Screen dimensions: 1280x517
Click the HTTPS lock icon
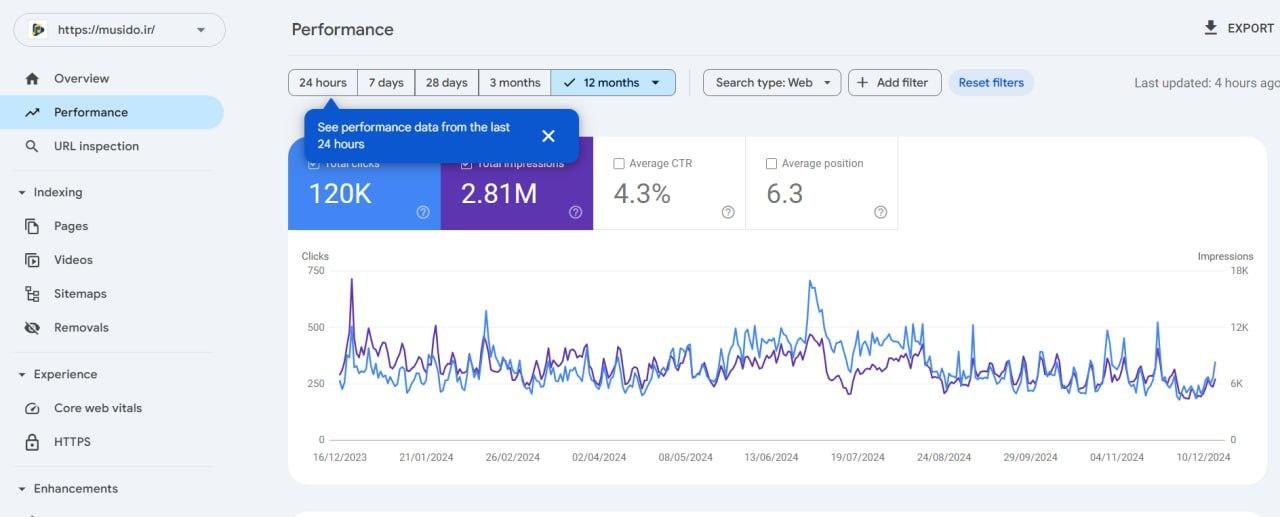pyautogui.click(x=32, y=442)
